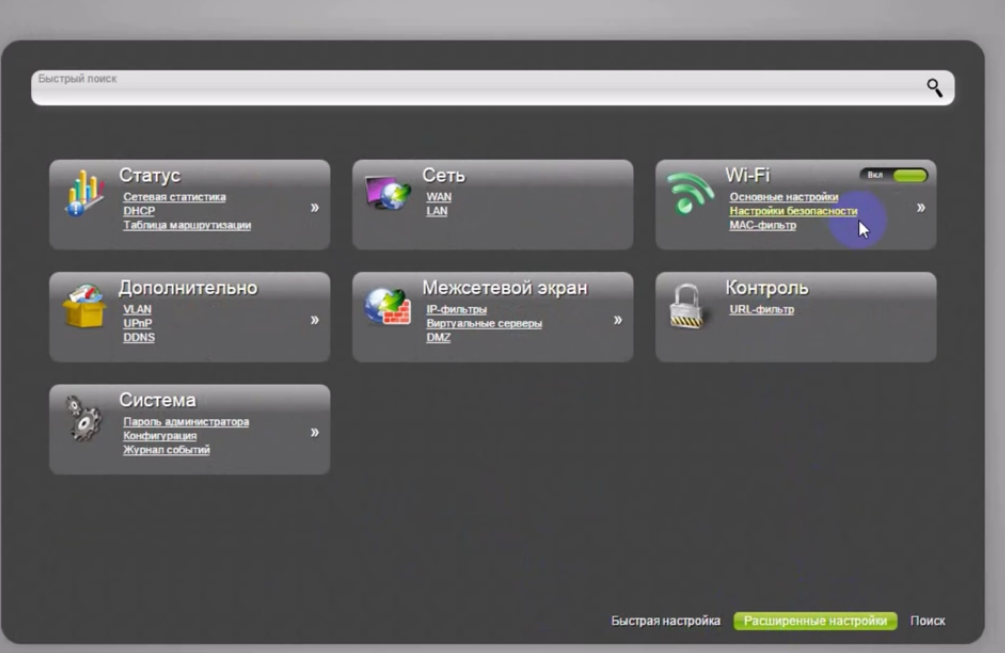Click the green Wi-Fi signal icon
1005x653 pixels.
pos(690,193)
